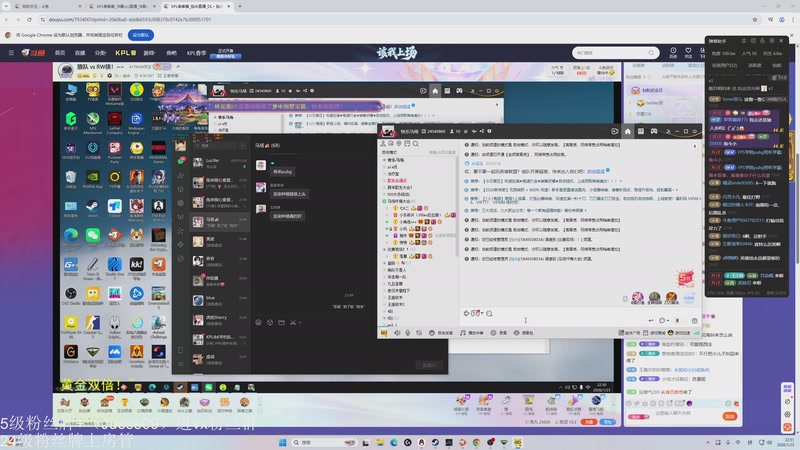Image resolution: width=800 pixels, height=450 pixels.
Task: Click the search magnifier in Douyu search box
Action: tap(651, 53)
